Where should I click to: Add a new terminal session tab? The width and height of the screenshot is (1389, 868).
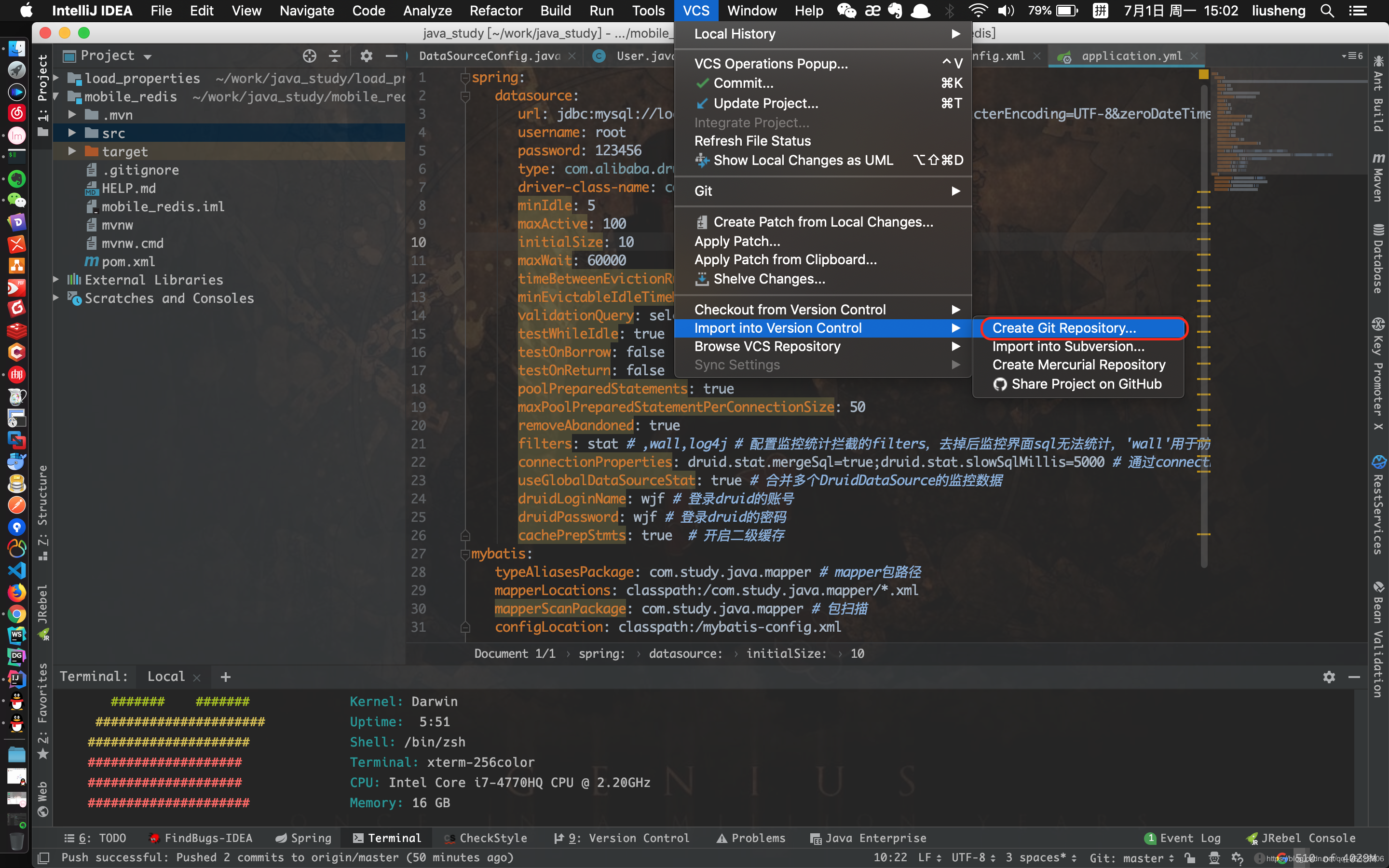[x=226, y=677]
